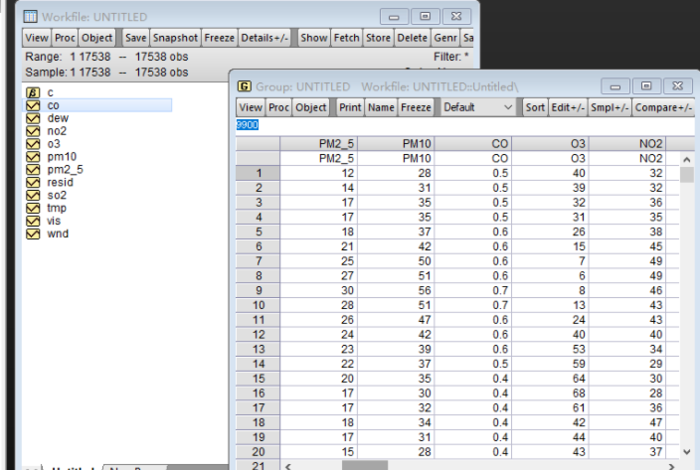Viewport: 700px width, 470px height.
Task: Click the c coefficient vector icon
Action: (x=32, y=92)
